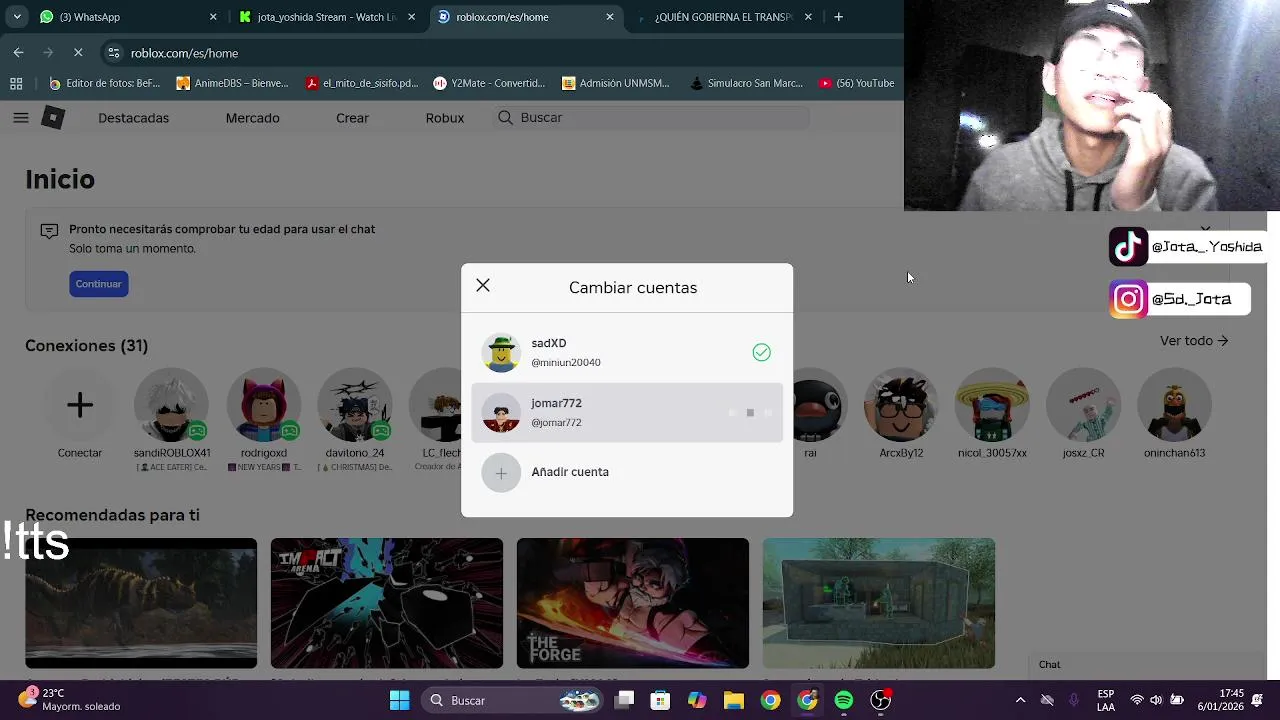This screenshot has width=1280, height=720.
Task: Switch to the WhatsApp browser tab
Action: point(128,17)
